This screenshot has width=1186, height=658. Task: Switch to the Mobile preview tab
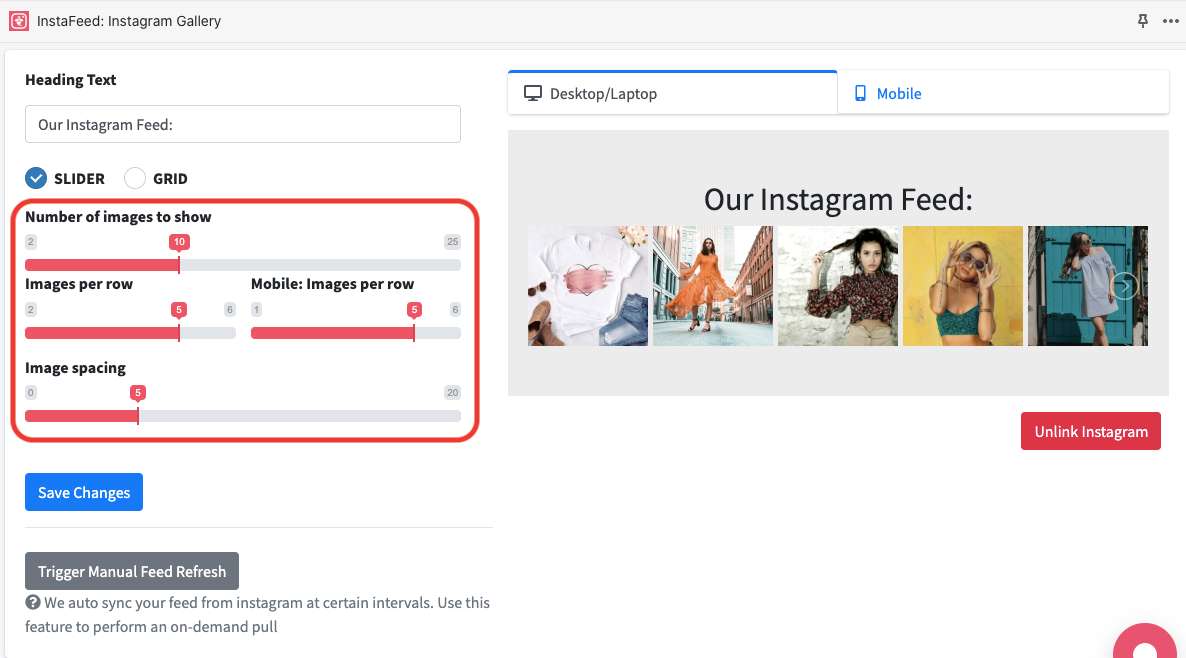(1002, 93)
